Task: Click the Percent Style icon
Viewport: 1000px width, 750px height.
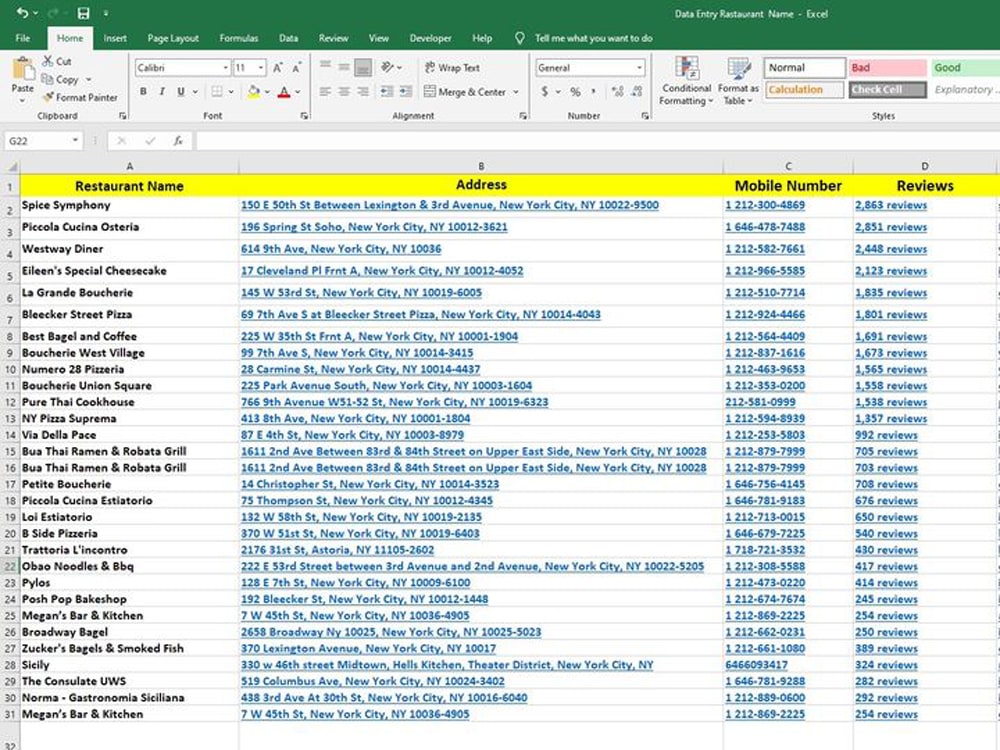Action: [576, 89]
